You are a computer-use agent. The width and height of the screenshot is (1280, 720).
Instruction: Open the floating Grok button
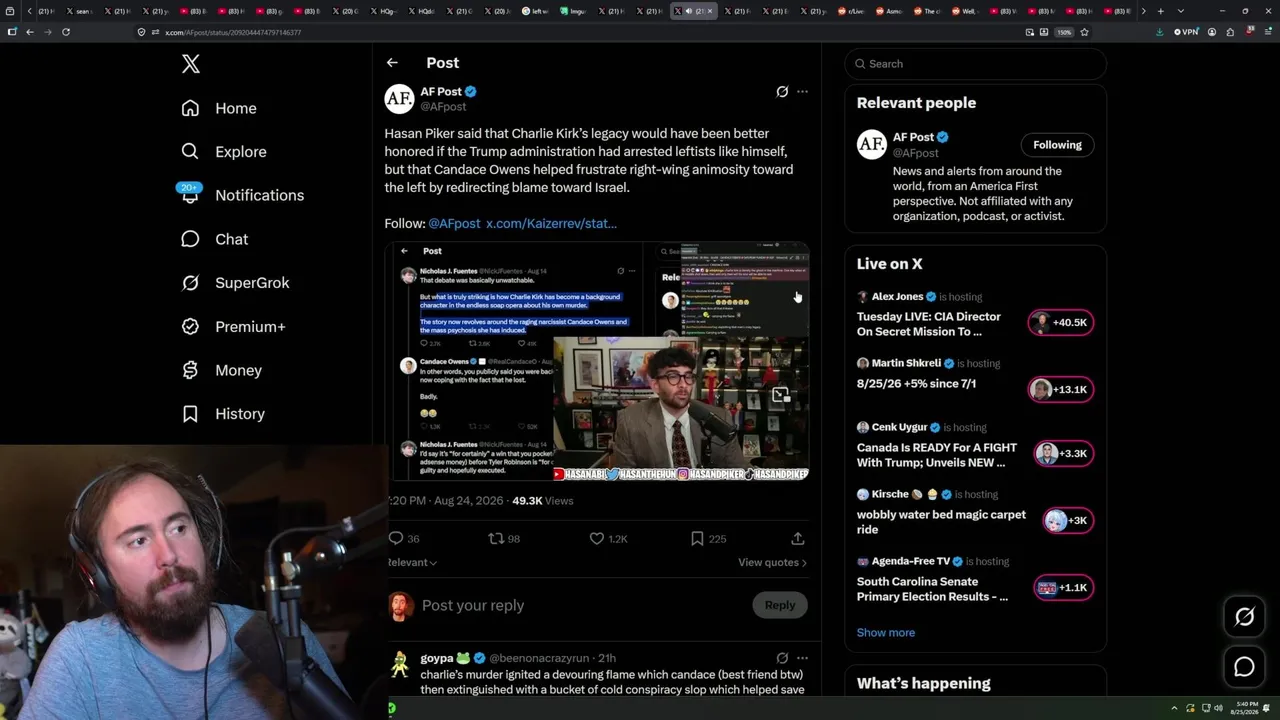[1244, 617]
